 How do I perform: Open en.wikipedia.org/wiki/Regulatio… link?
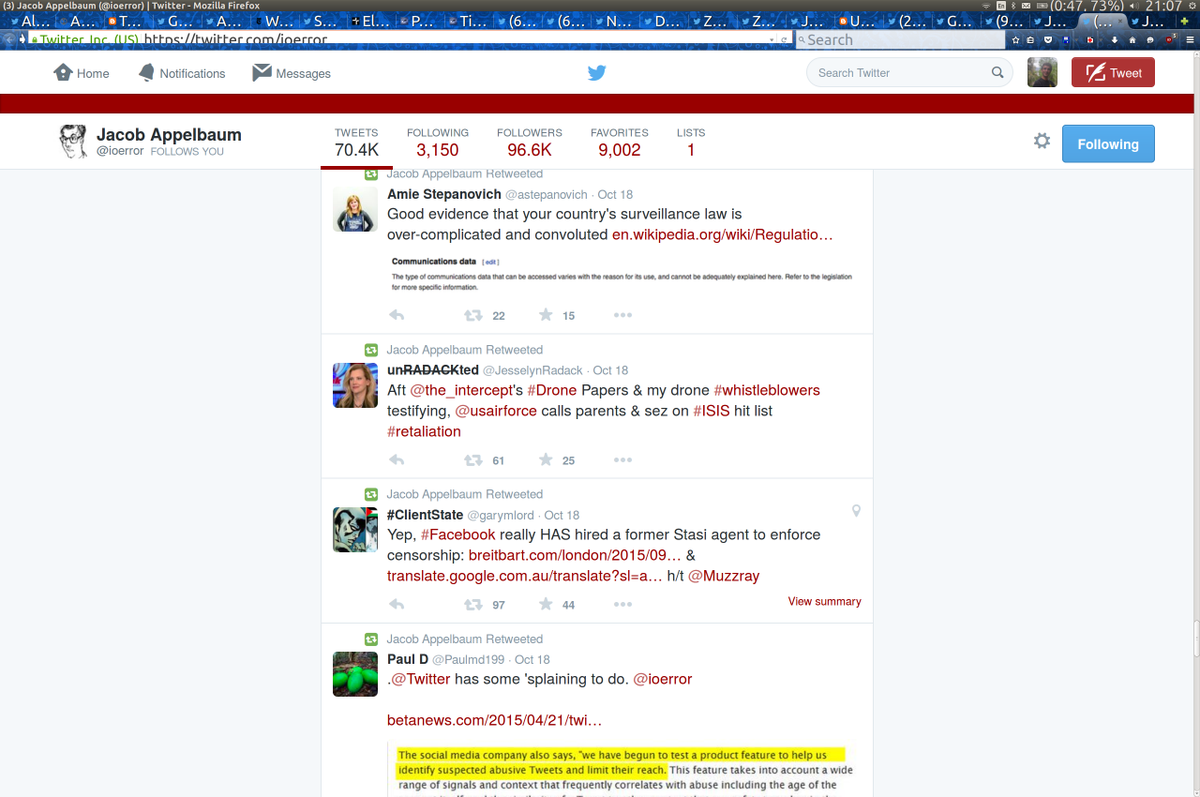(722, 234)
